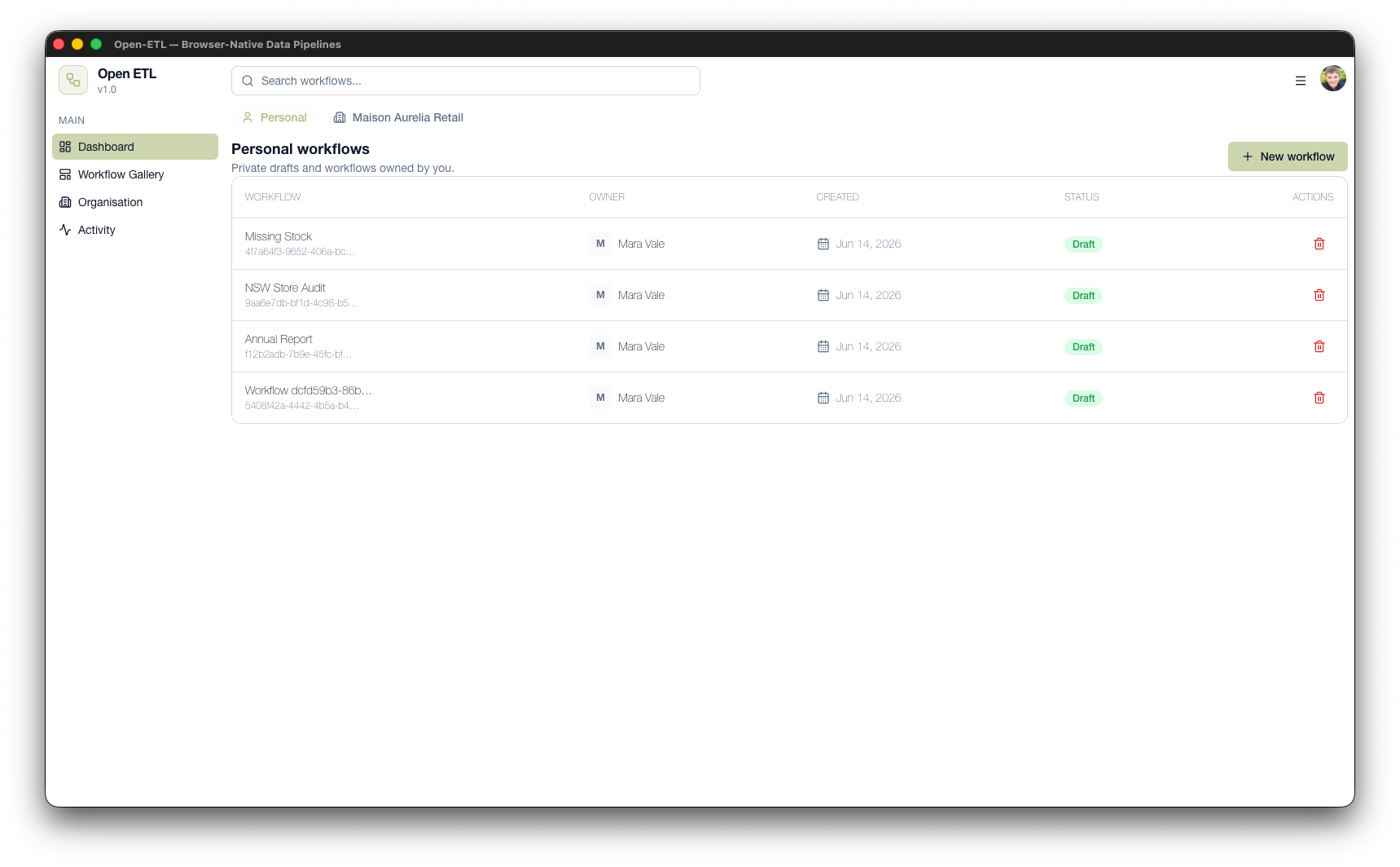
Task: Click the Organisation building icon in sidebar
Action: click(65, 202)
